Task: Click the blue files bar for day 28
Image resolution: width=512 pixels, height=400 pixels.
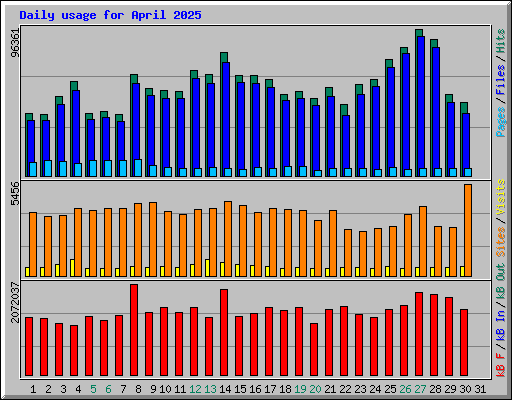Action: (x=436, y=108)
